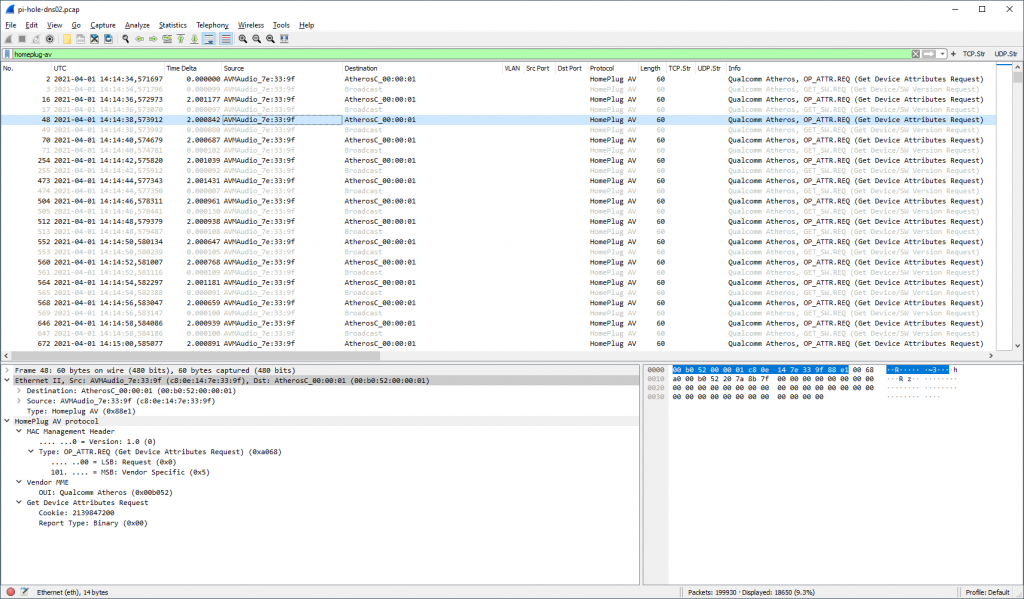1024x599 pixels.
Task: Toggle packet colorization rules button
Action: [x=225, y=39]
